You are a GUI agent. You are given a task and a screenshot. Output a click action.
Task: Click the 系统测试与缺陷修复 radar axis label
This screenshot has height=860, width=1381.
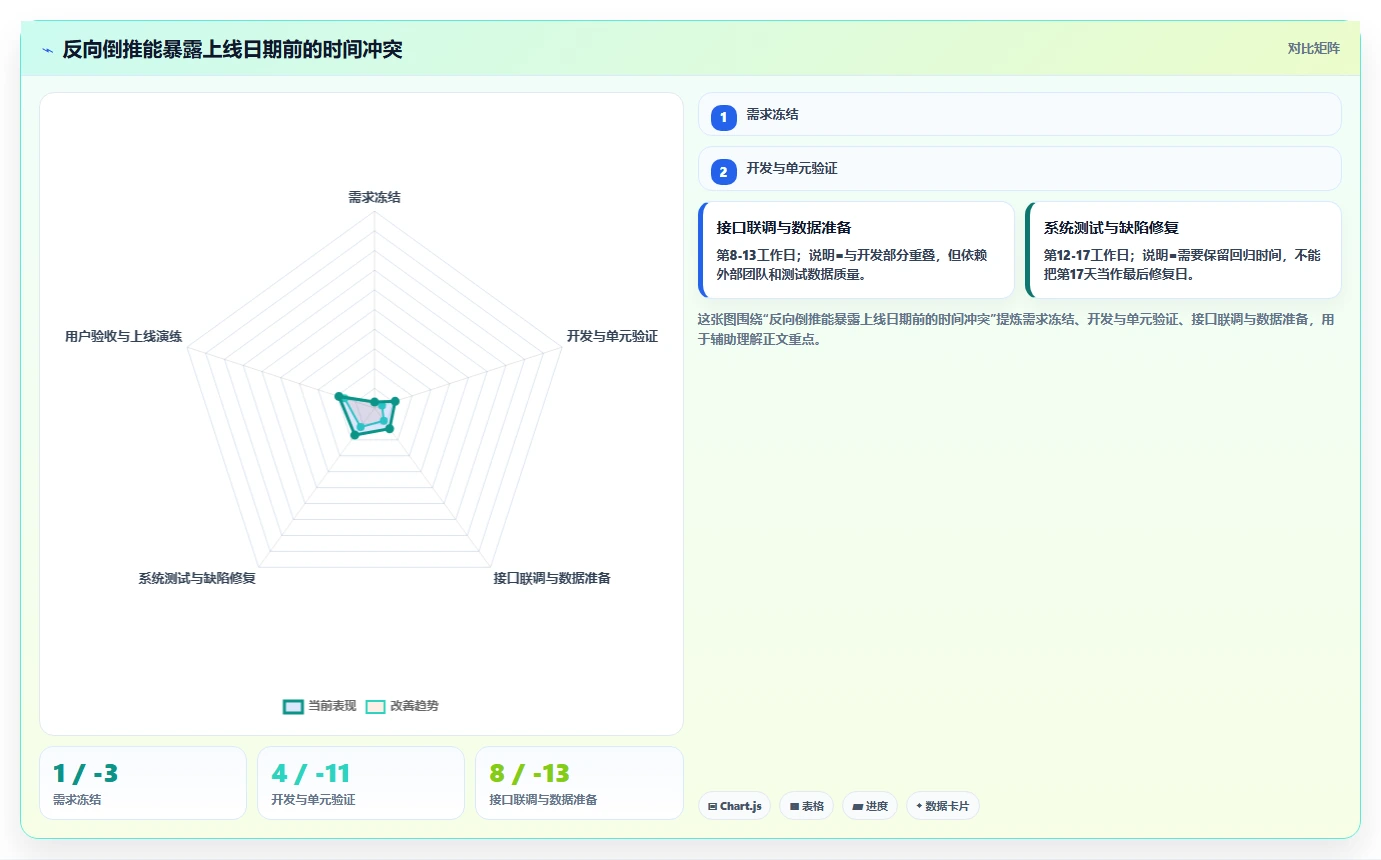pos(197,579)
